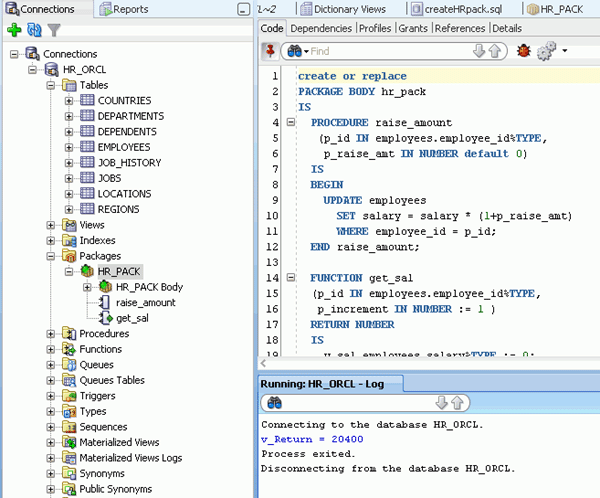600x498 pixels.
Task: Select the HR_PACK Body node
Action: point(149,287)
